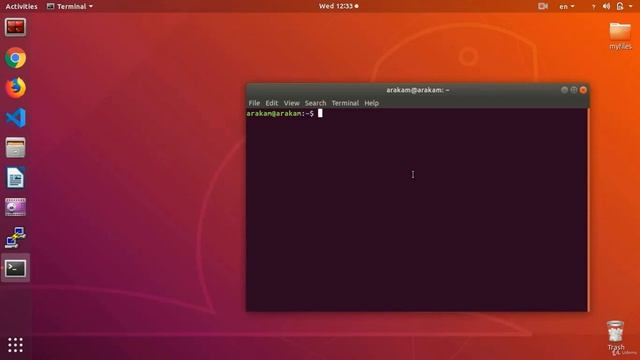Image resolution: width=640 pixels, height=360 pixels.
Task: Open Firefox from the dock
Action: click(x=16, y=88)
